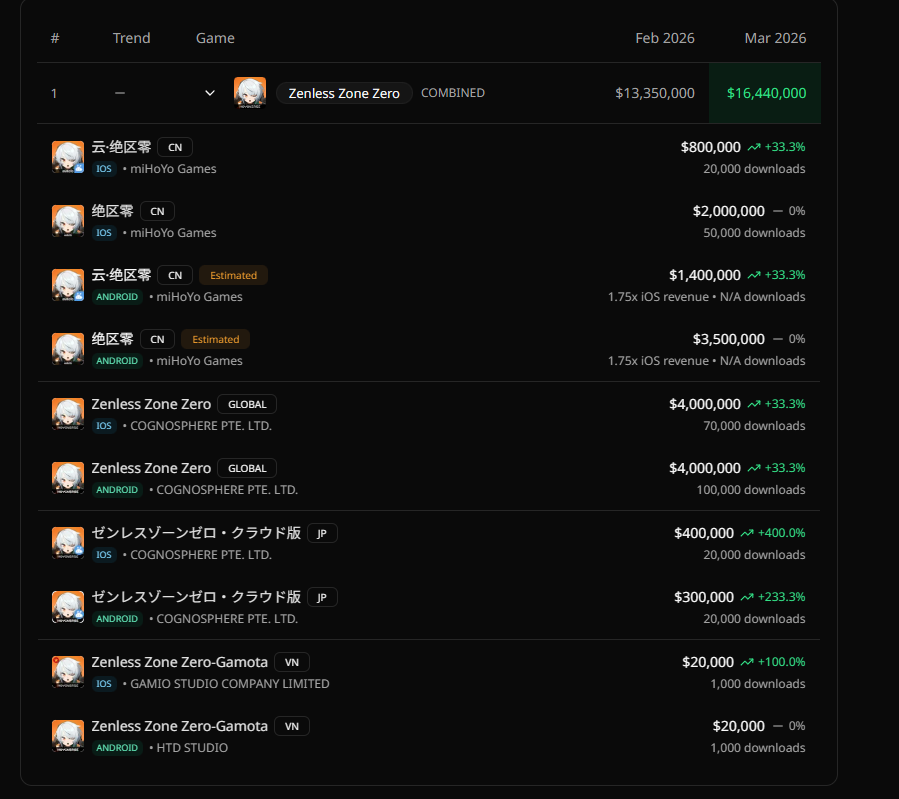Click the Game column header
Image resolution: width=899 pixels, height=799 pixels.
coord(215,38)
